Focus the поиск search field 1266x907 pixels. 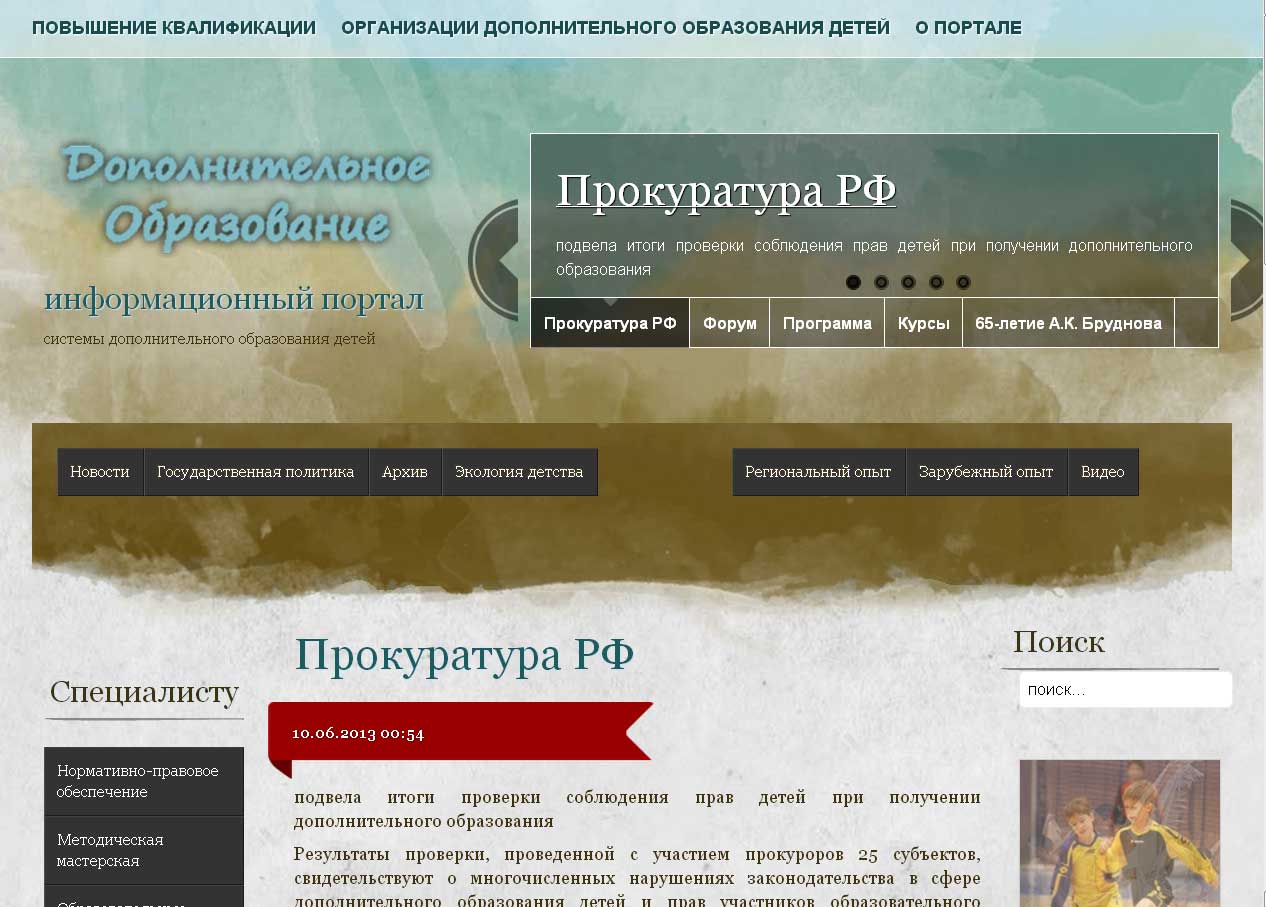pos(1125,689)
